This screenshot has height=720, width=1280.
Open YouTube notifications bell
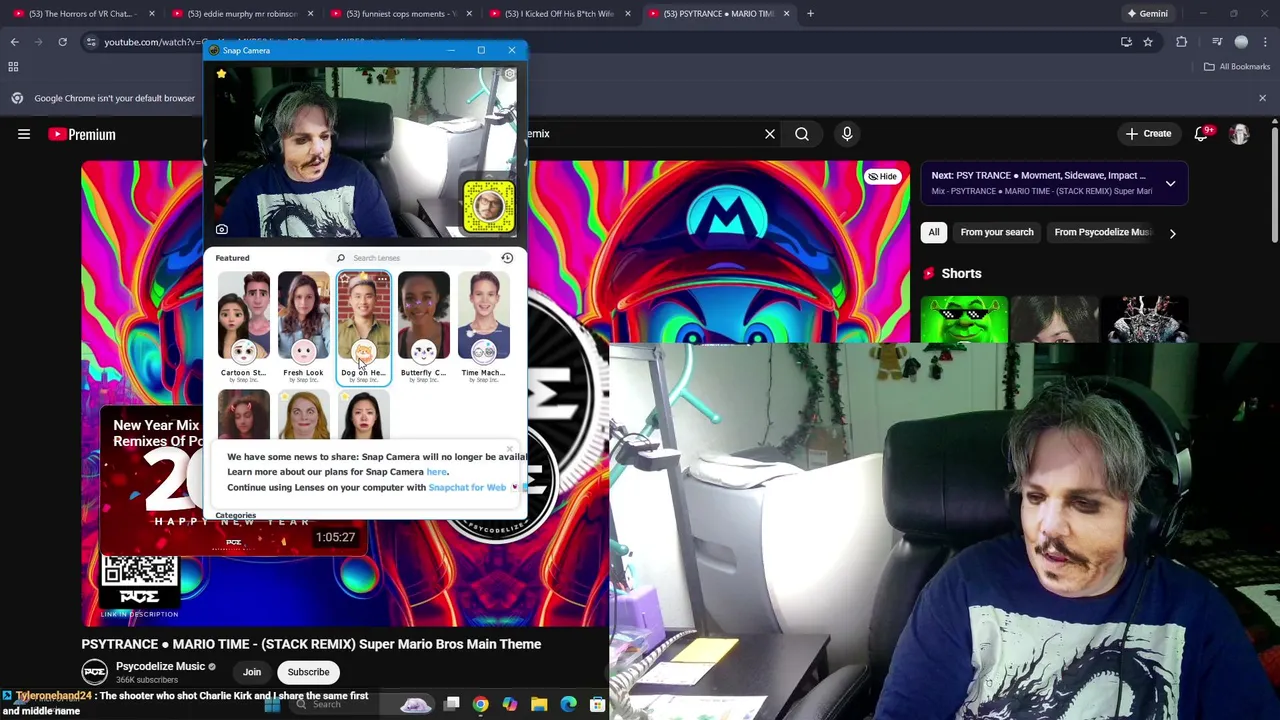[x=1201, y=134]
